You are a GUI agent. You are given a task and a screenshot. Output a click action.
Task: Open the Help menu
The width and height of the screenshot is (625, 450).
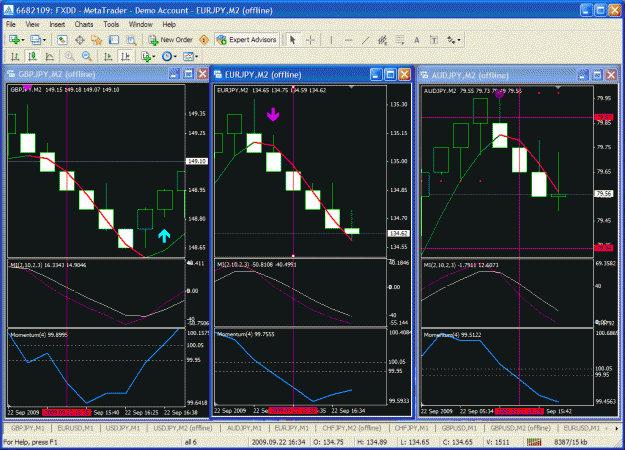169,24
